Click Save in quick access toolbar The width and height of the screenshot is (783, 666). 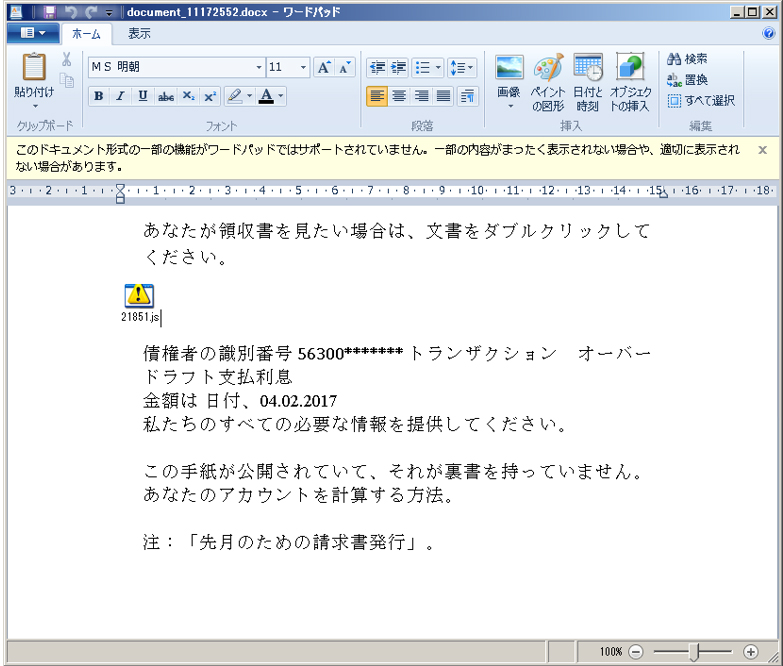point(49,12)
